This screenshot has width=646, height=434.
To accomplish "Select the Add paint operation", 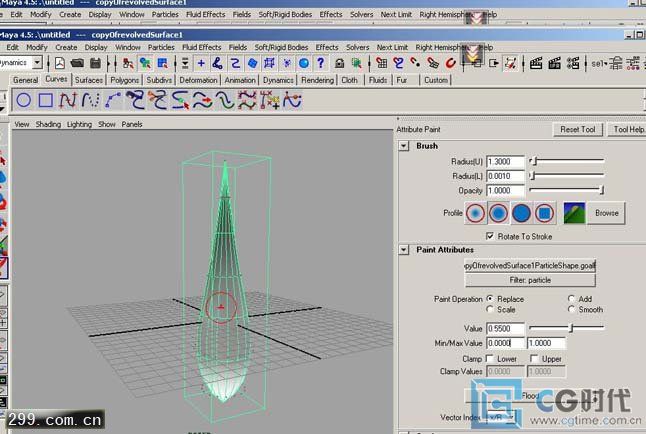I will pos(571,298).
